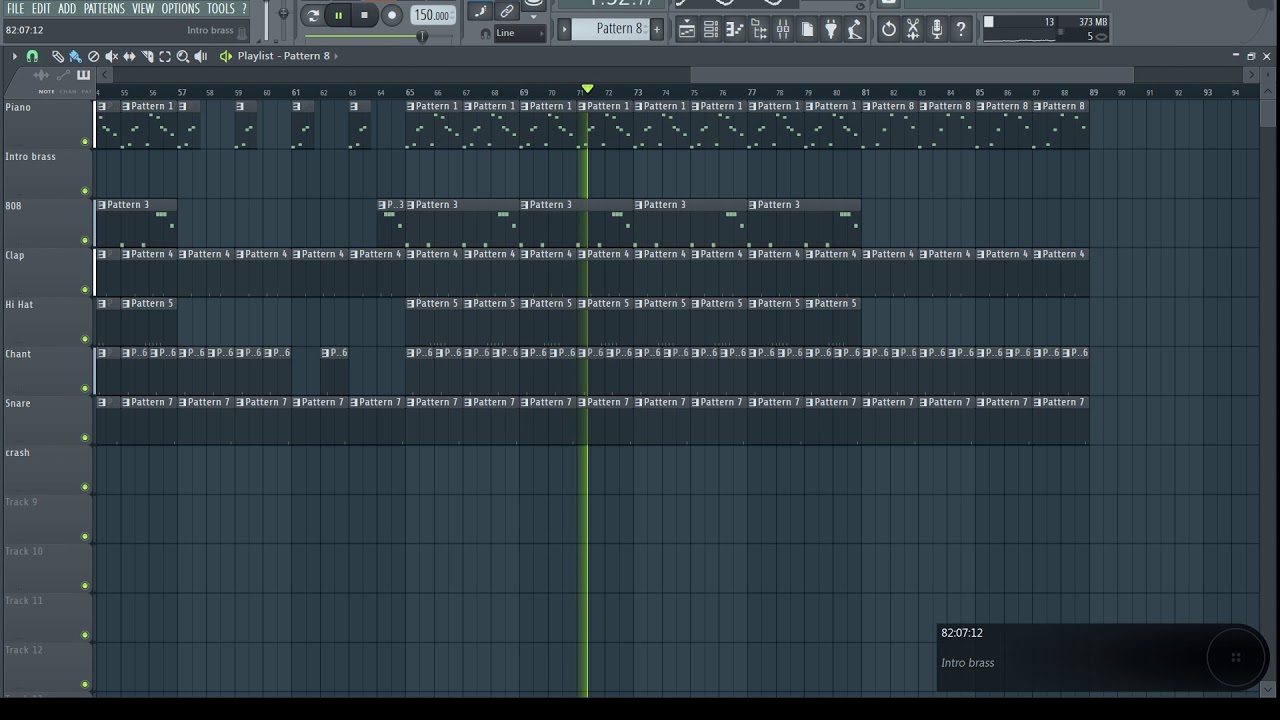Mute the 808 track green light
This screenshot has width=1280, height=720.
[x=85, y=240]
